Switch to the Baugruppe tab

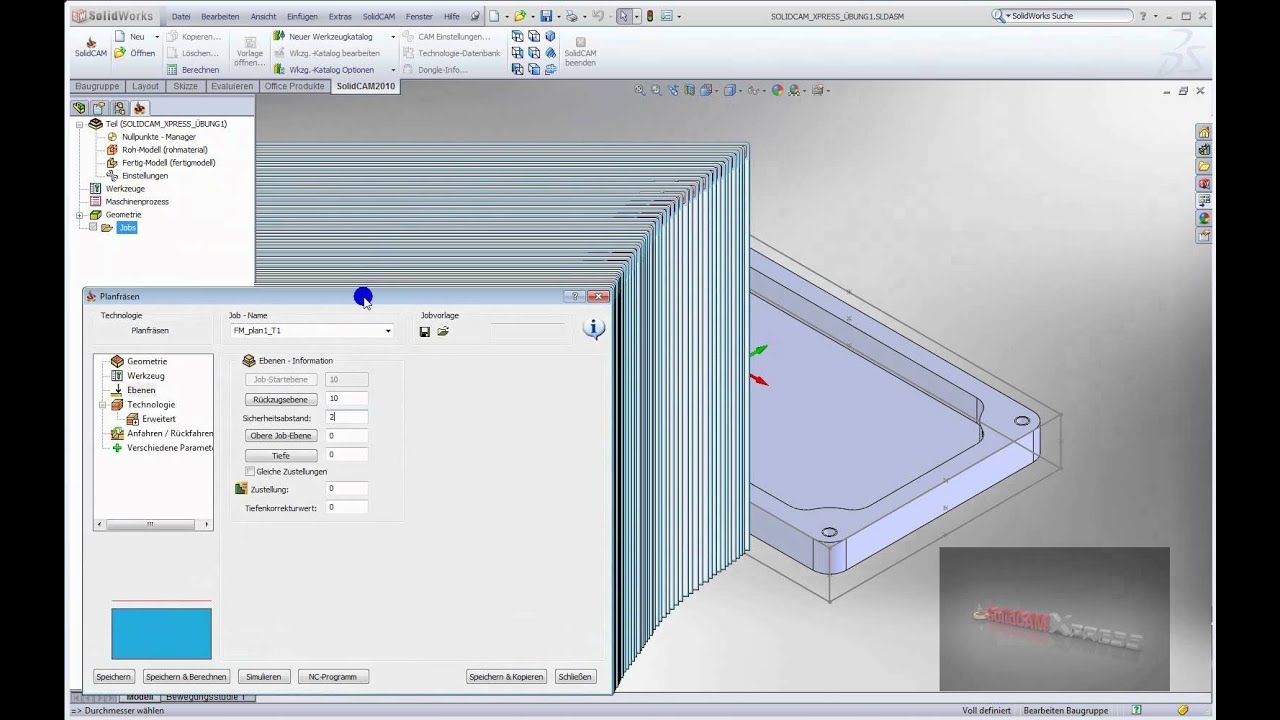click(97, 86)
